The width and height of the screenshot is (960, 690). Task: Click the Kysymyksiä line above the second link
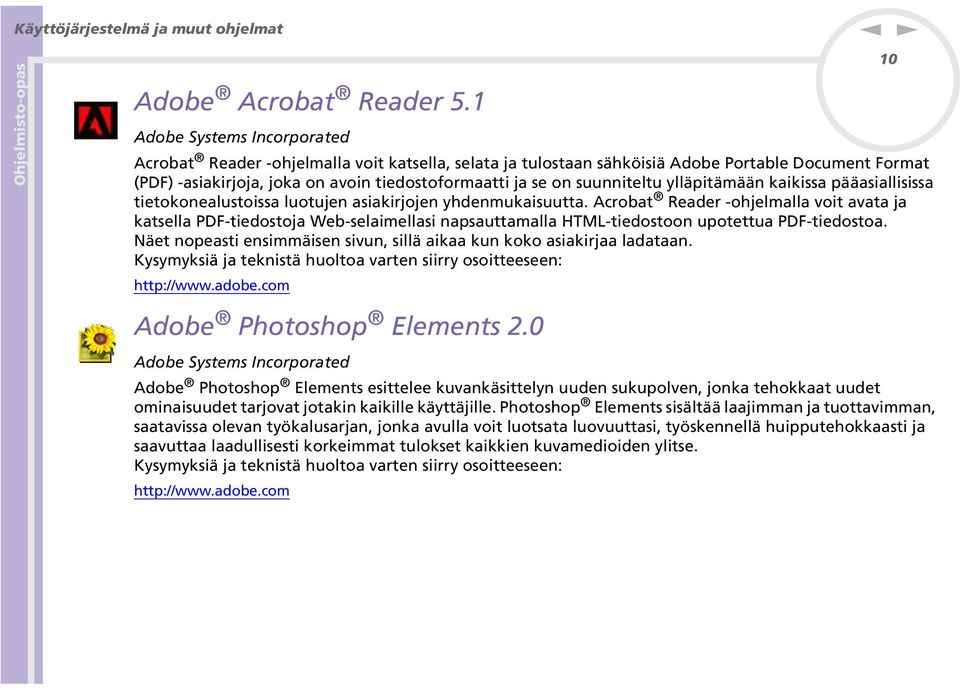(348, 465)
